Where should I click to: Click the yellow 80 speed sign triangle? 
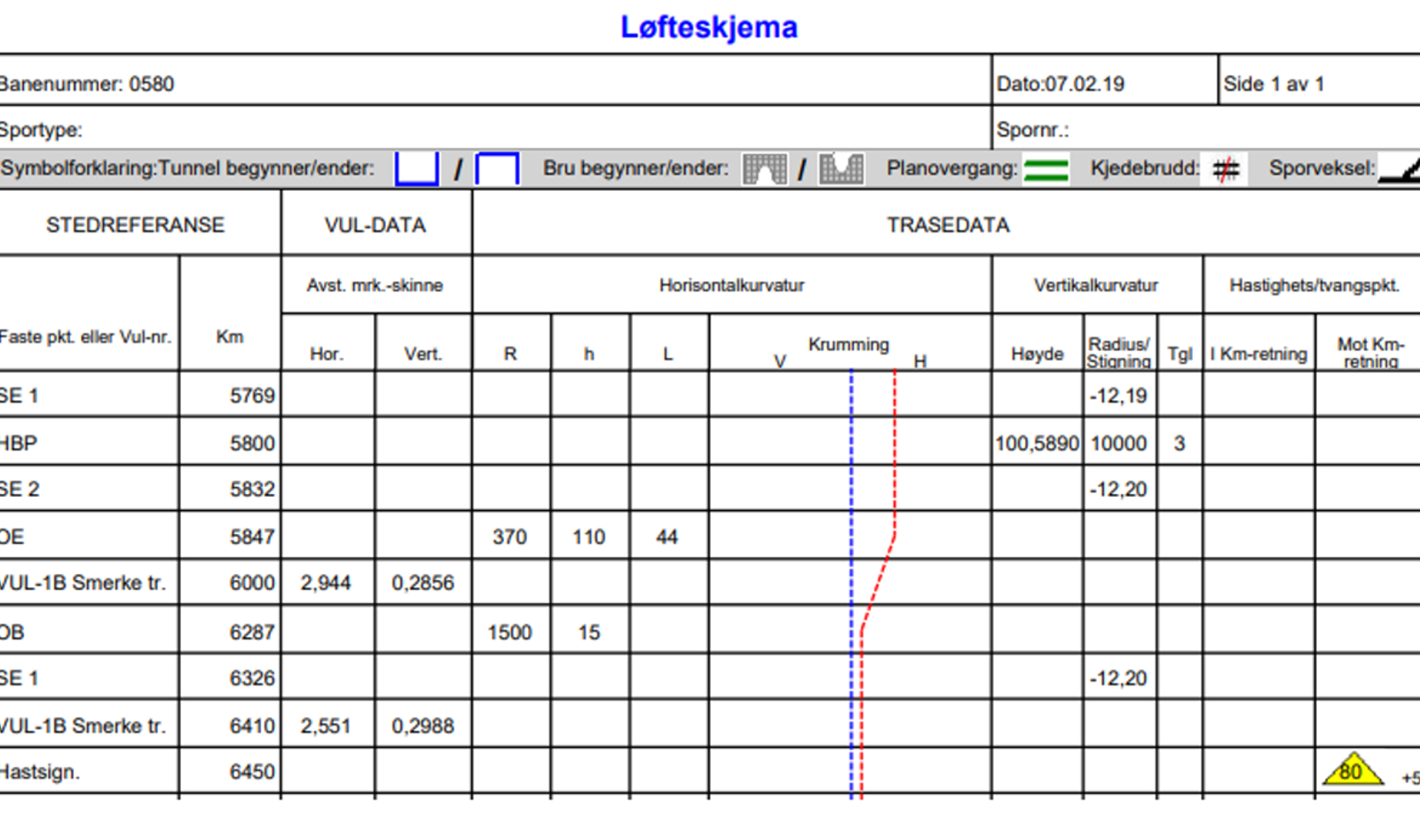pyautogui.click(x=1352, y=770)
